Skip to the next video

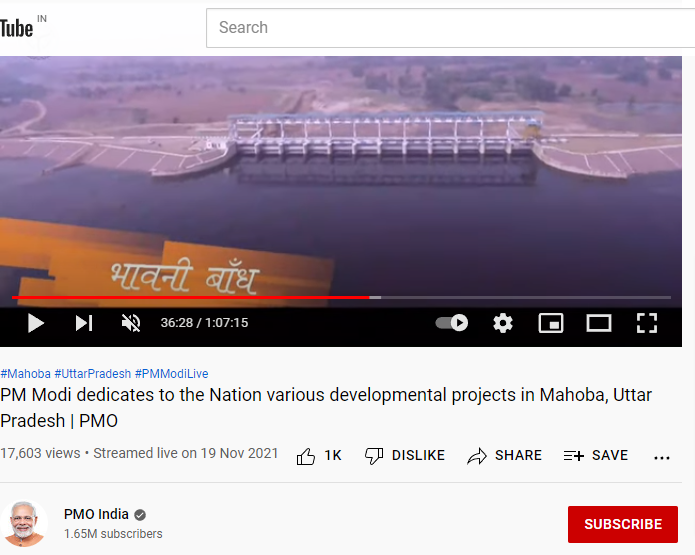click(84, 323)
